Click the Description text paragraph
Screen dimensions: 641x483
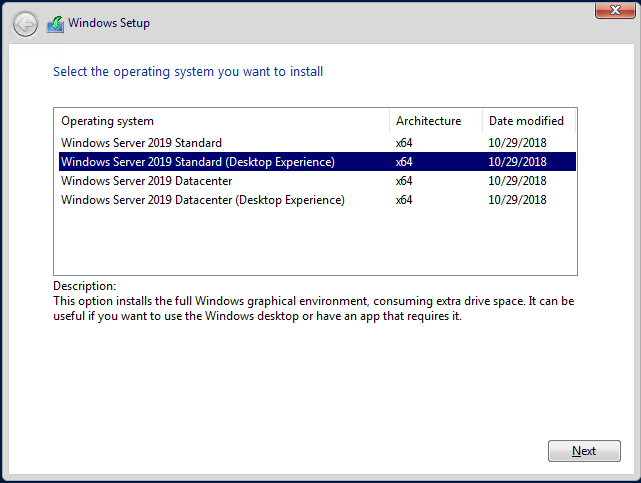(x=314, y=309)
